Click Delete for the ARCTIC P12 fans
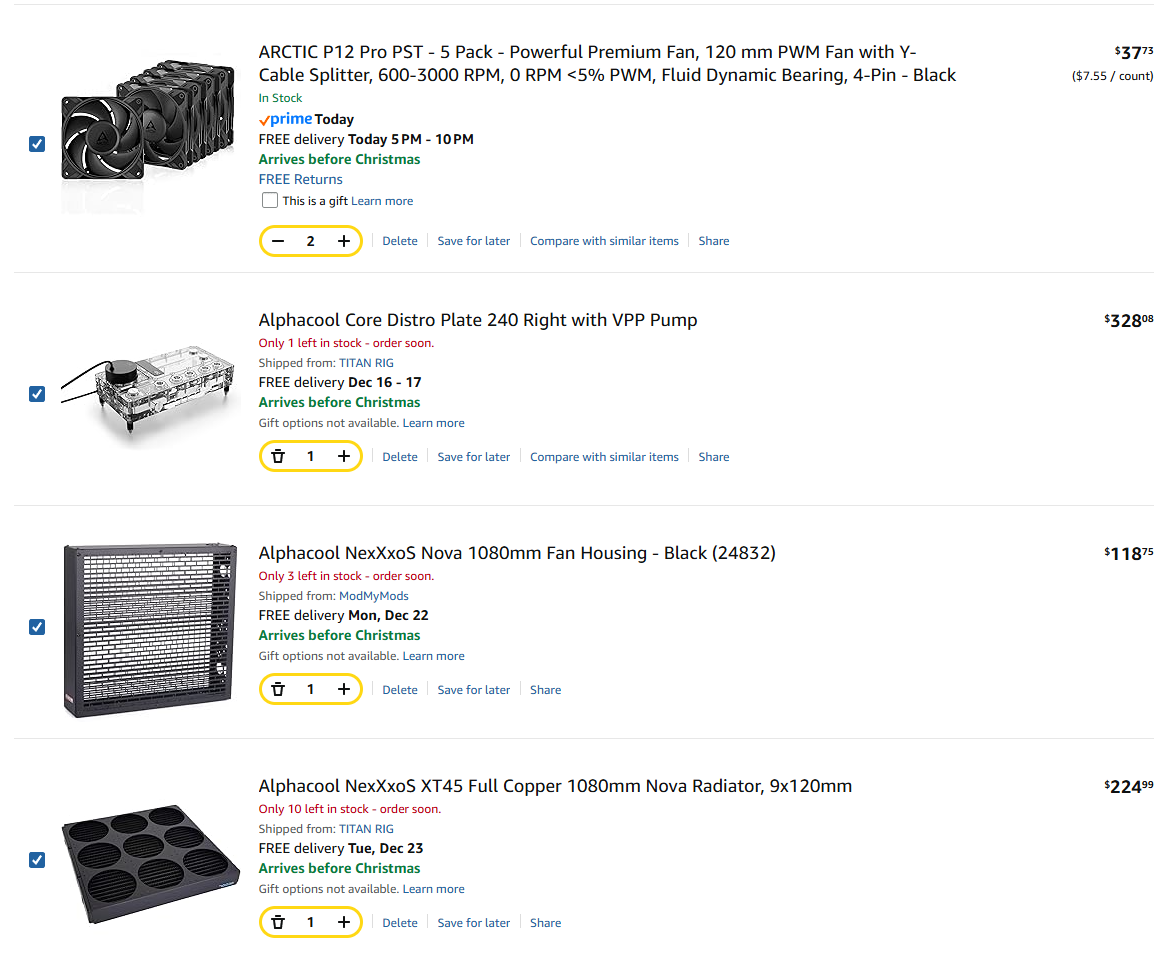 coord(400,241)
